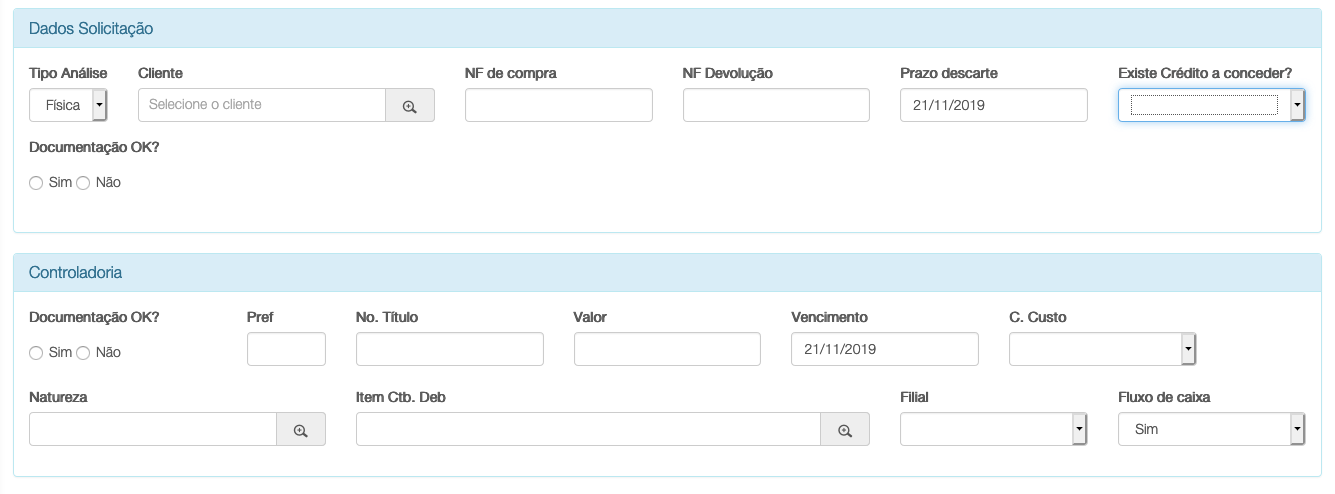The height and width of the screenshot is (494, 1335).
Task: Click the Selecione o cliente input field
Action: [x=262, y=105]
